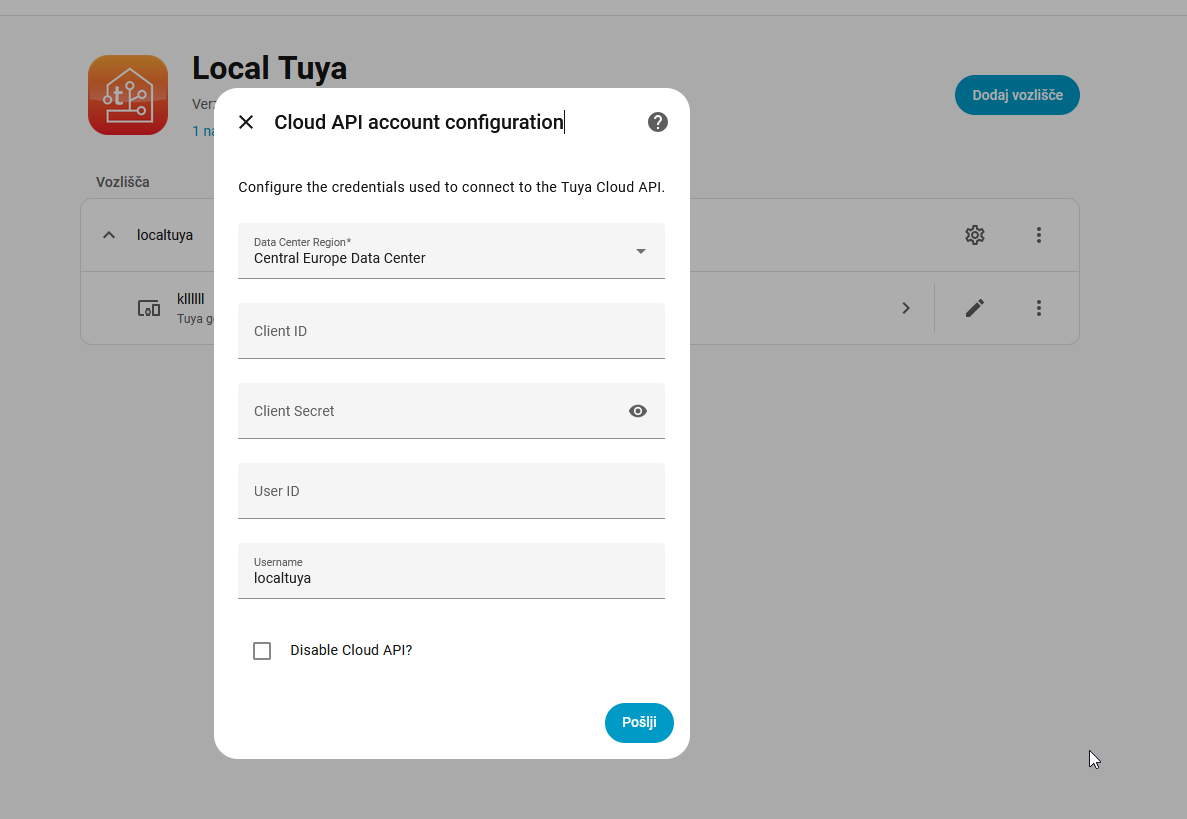Open kllllll device details right chevron
The height and width of the screenshot is (819, 1187).
click(905, 308)
